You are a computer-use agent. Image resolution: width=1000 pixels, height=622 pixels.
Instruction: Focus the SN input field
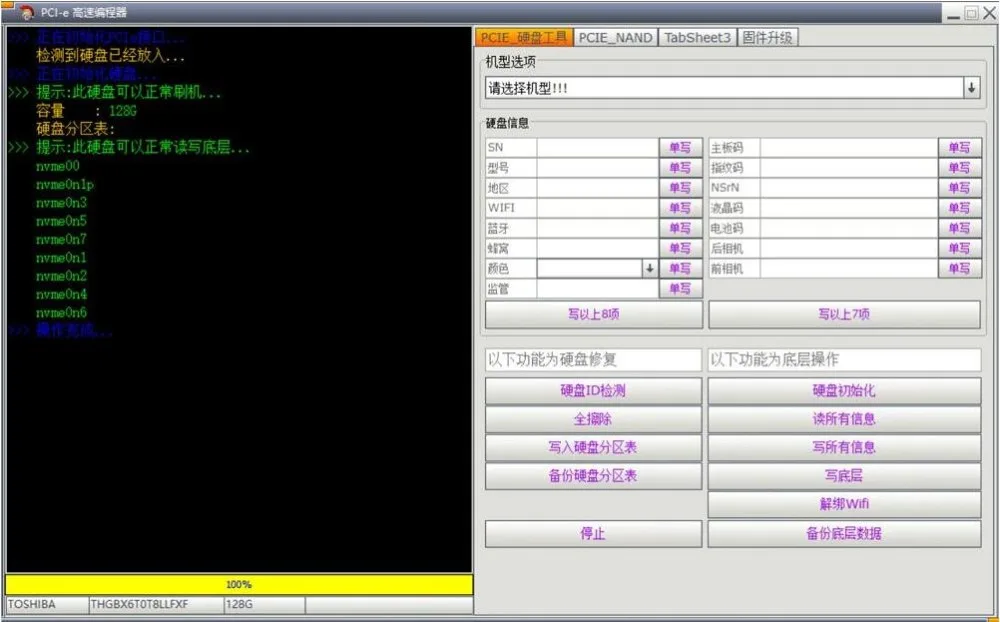click(598, 147)
